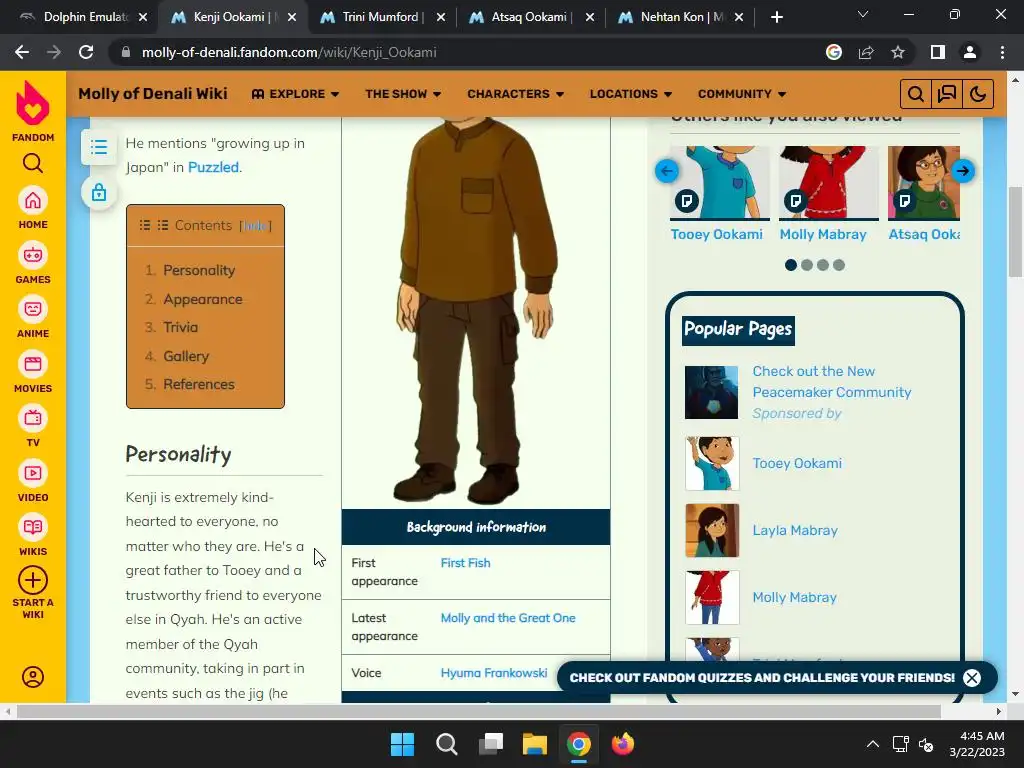This screenshot has height=768, width=1024.
Task: Select the second carousel page dot
Action: (807, 265)
